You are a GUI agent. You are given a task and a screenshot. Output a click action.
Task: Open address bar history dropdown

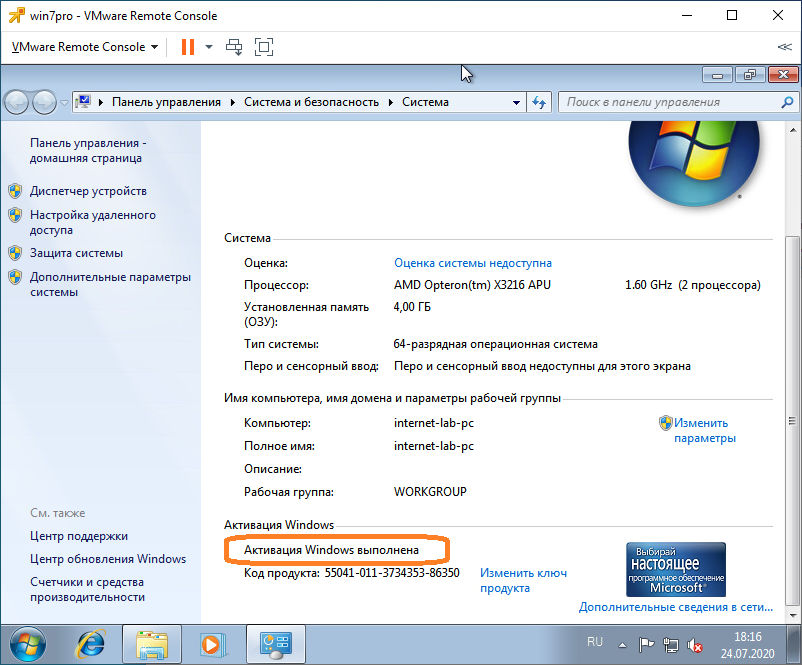[x=516, y=102]
